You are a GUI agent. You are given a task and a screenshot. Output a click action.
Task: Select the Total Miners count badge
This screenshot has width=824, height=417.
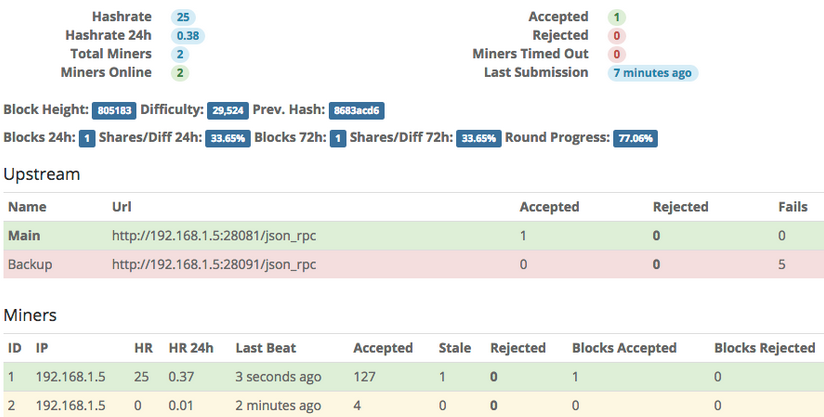click(x=179, y=54)
